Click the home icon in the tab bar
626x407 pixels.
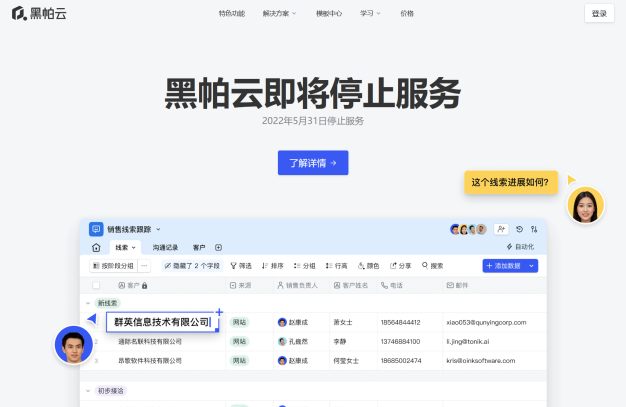[96, 248]
